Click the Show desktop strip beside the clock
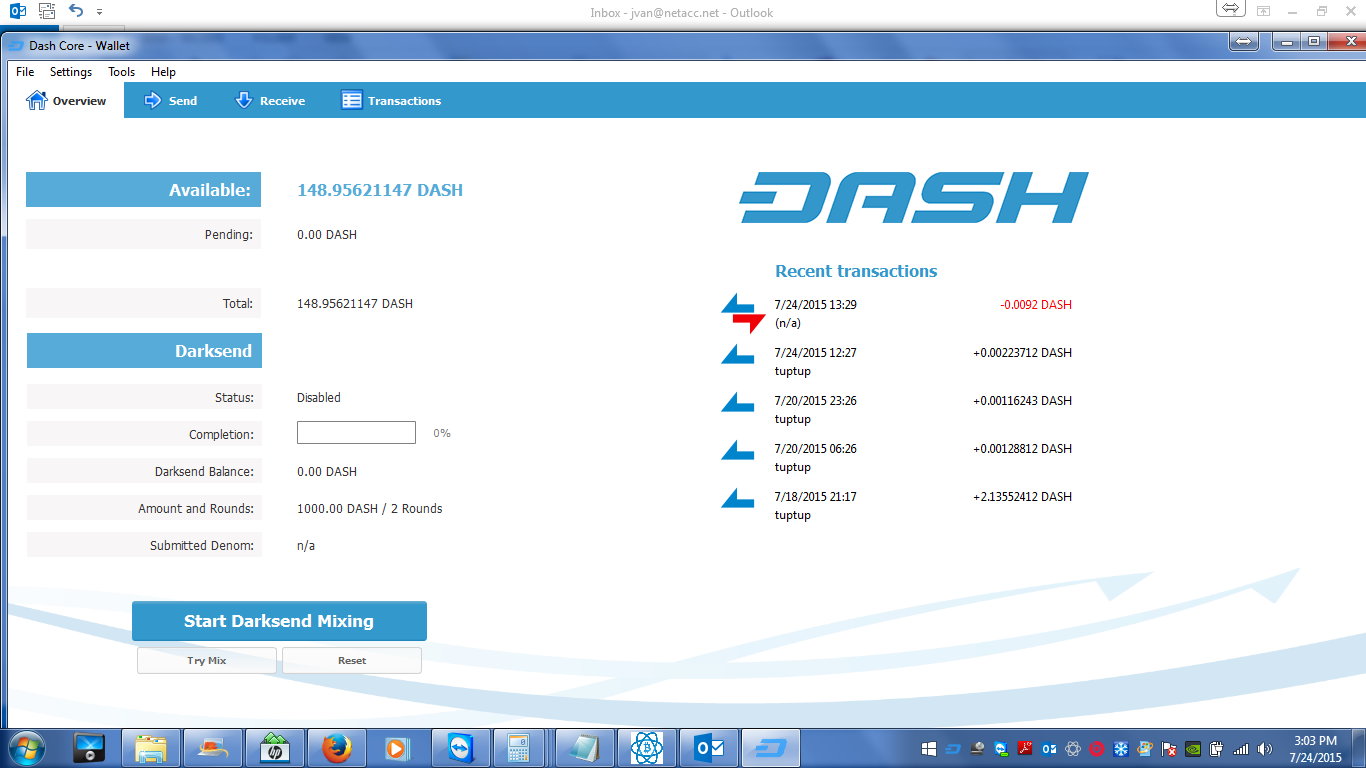1366x768 pixels. [1359, 748]
